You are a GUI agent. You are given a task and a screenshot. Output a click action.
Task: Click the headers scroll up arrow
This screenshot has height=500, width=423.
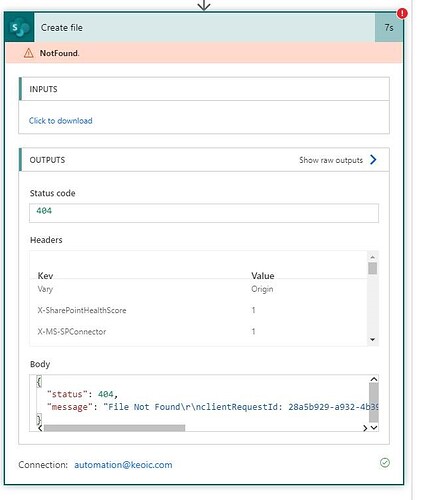coord(373,257)
